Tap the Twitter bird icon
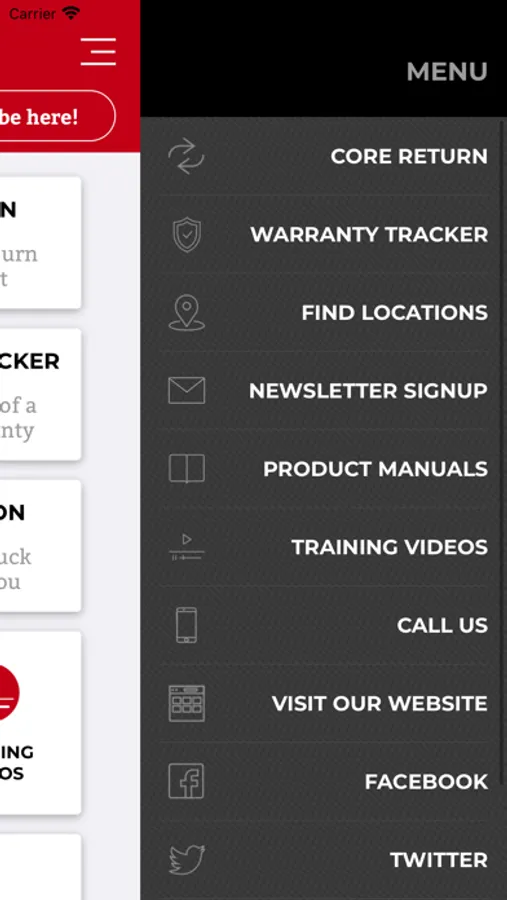 [187, 859]
